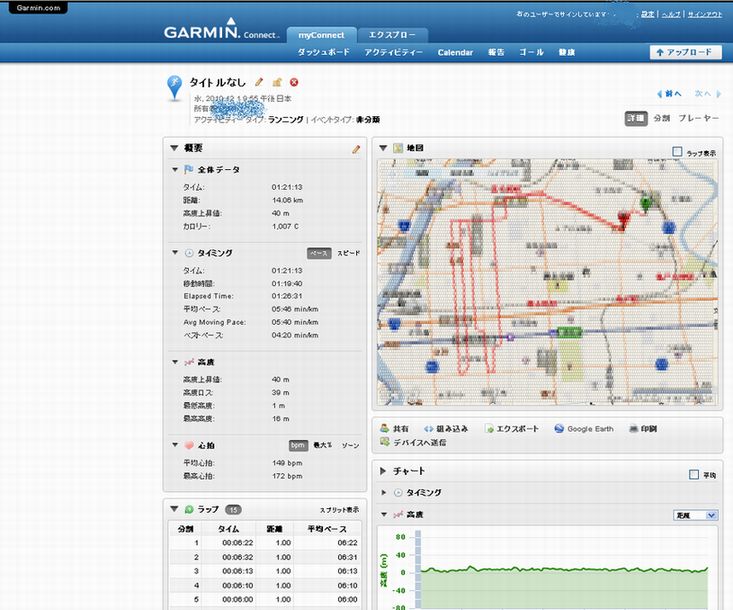Viewport: 733px width, 610px height.
Task: Collapse the 概要 panel
Action: [174, 148]
